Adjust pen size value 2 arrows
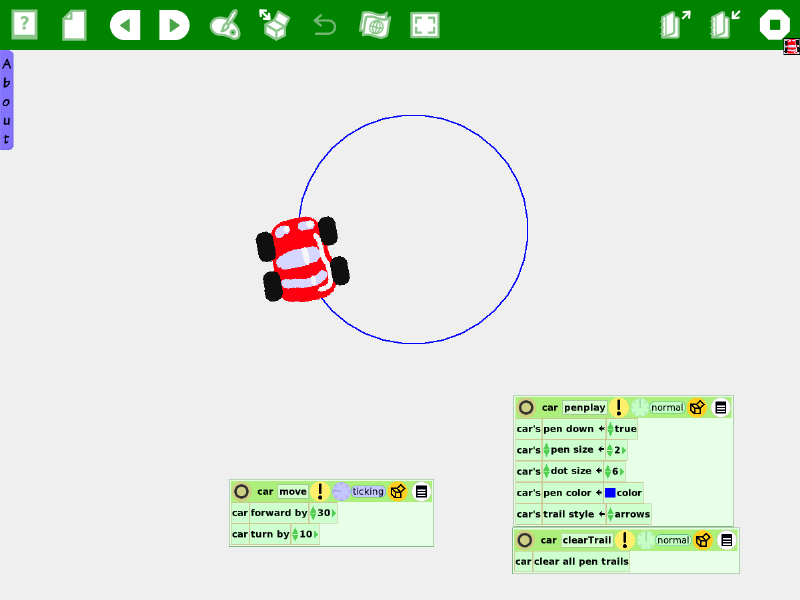 (610, 450)
